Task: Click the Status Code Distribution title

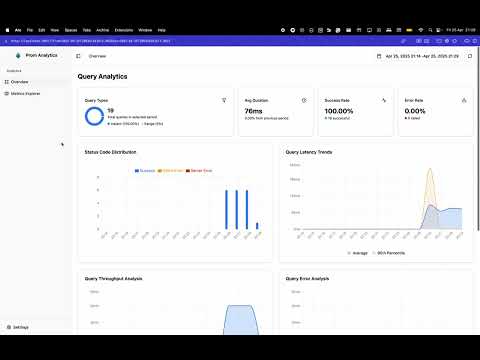Action: 110,152
